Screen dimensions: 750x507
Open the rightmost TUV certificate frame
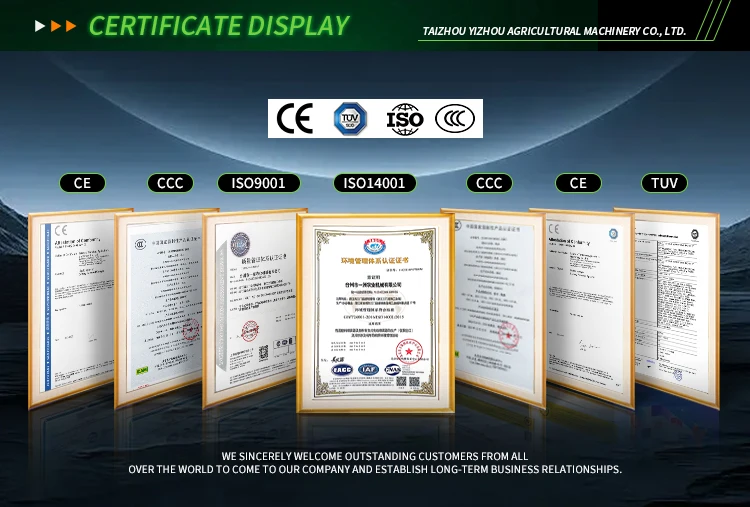677,308
